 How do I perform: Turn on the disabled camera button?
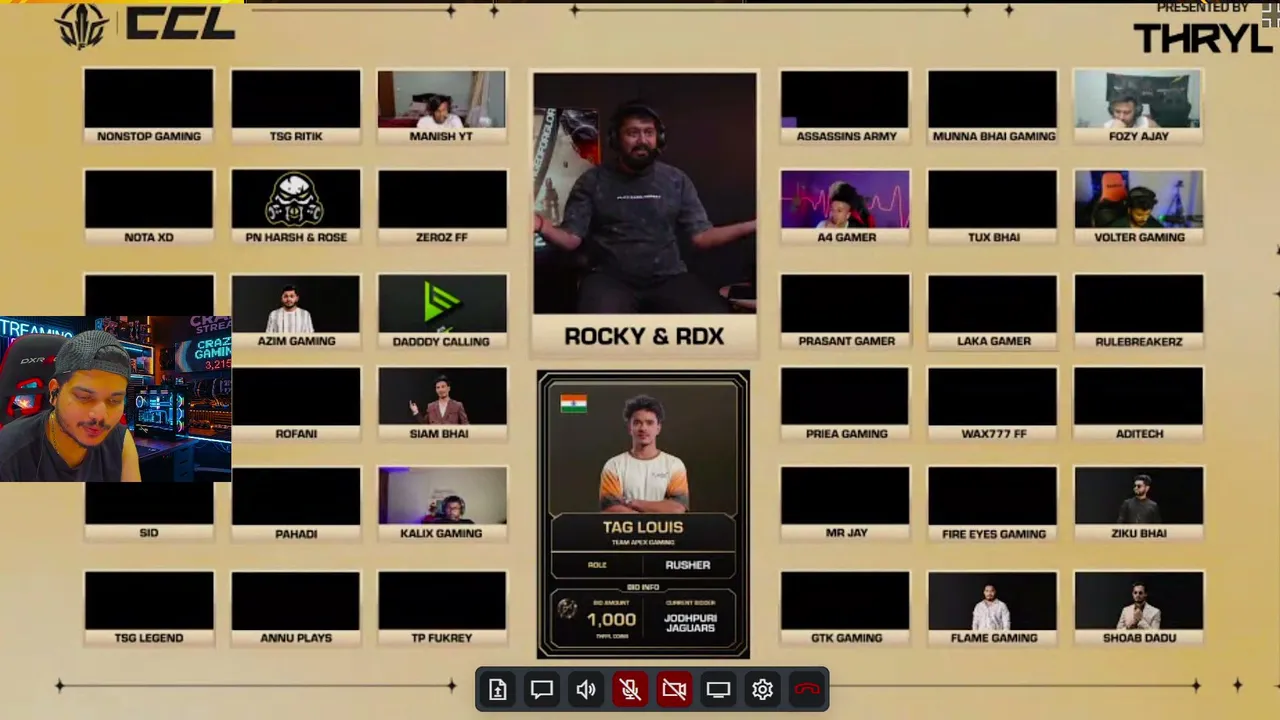[x=674, y=689]
